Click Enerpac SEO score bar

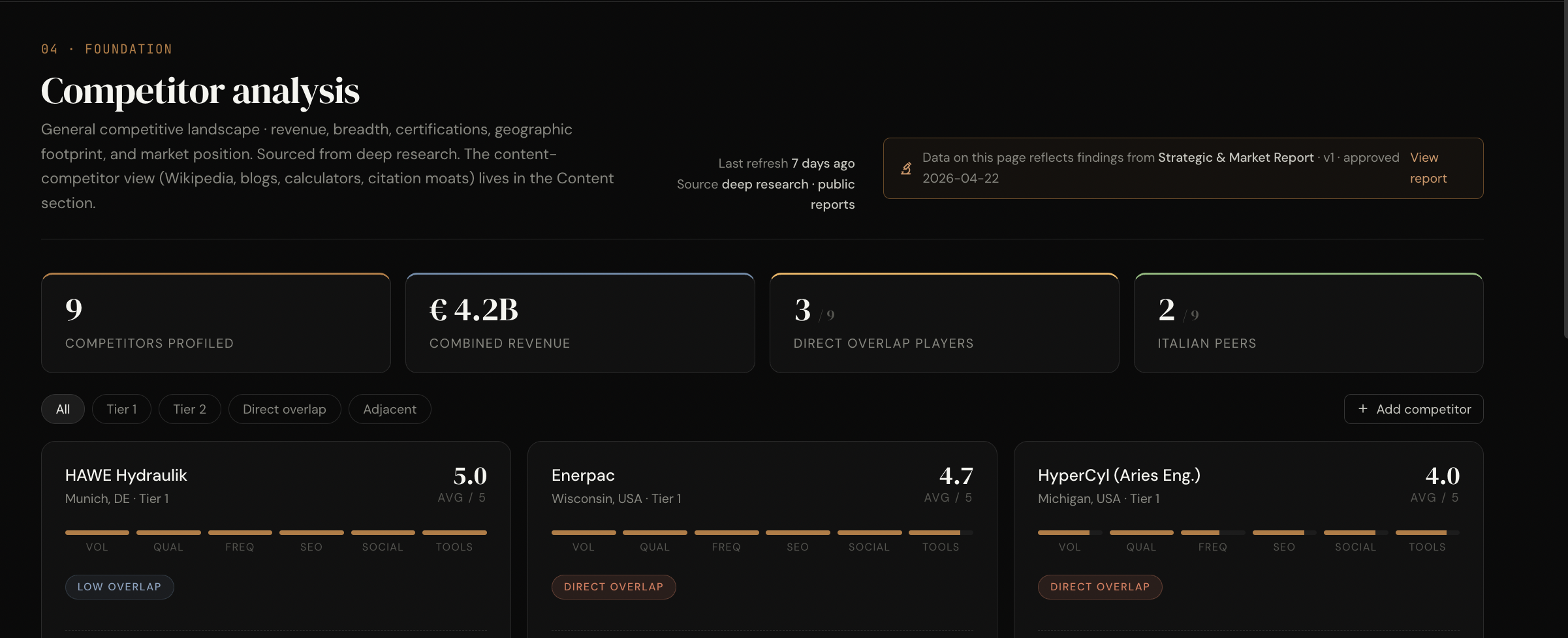pyautogui.click(x=798, y=533)
